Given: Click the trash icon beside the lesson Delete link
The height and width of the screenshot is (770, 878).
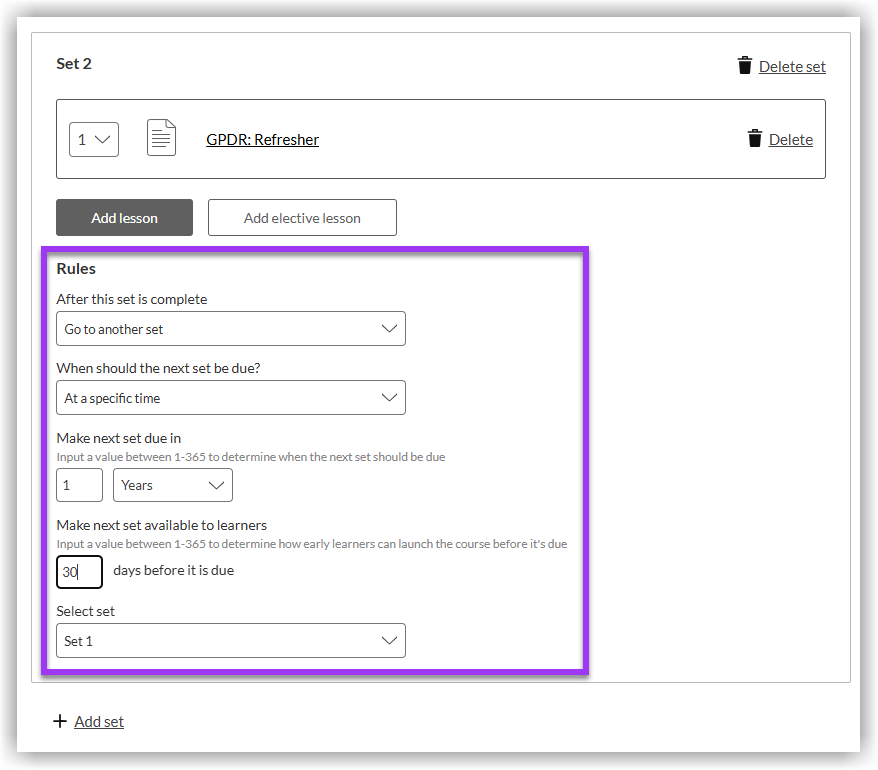Looking at the screenshot, I should coord(755,139).
